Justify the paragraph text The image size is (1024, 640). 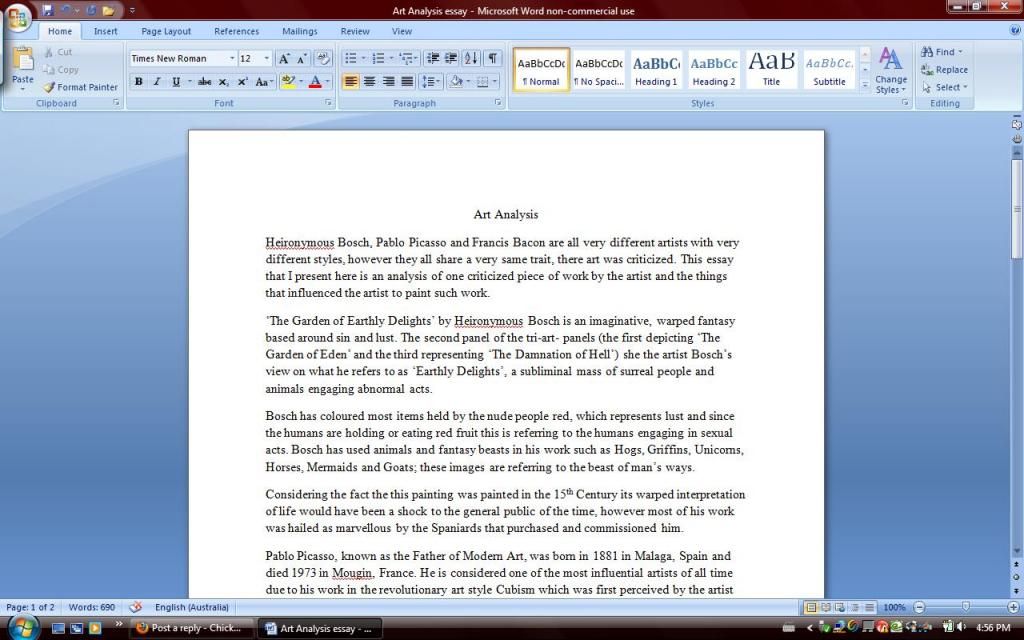[x=407, y=82]
